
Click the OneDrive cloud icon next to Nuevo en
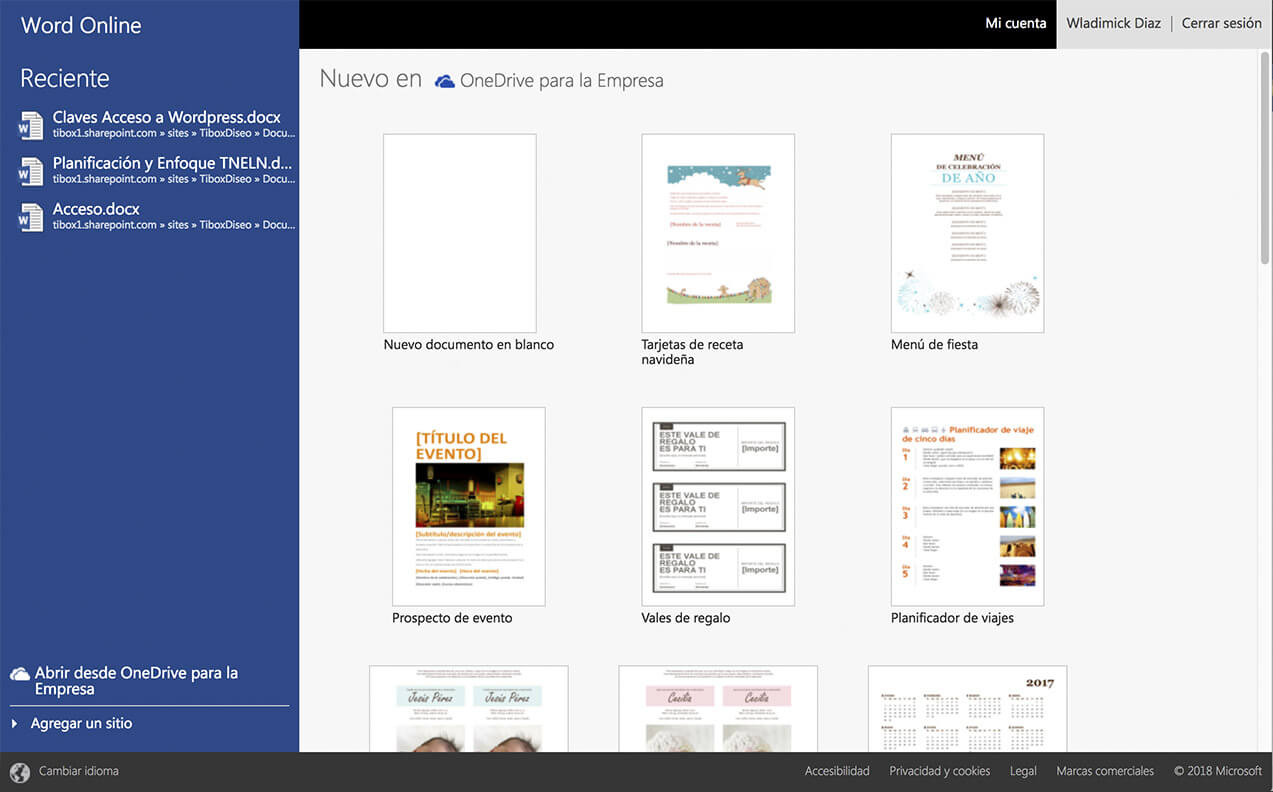pos(445,81)
